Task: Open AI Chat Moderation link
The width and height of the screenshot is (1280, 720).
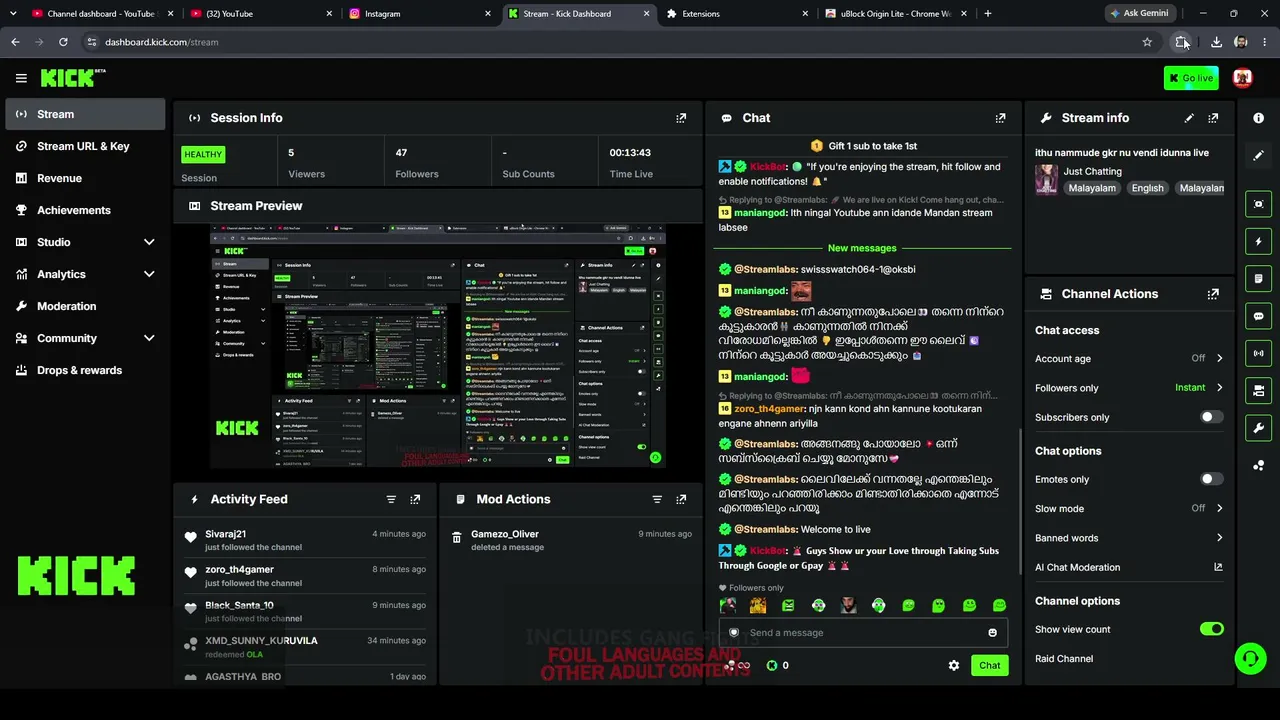Action: pyautogui.click(x=1129, y=567)
